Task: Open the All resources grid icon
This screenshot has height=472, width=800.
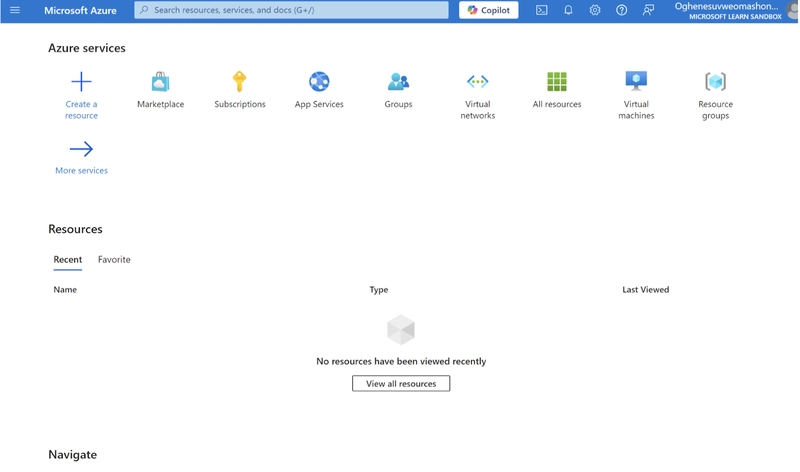Action: pyautogui.click(x=557, y=82)
